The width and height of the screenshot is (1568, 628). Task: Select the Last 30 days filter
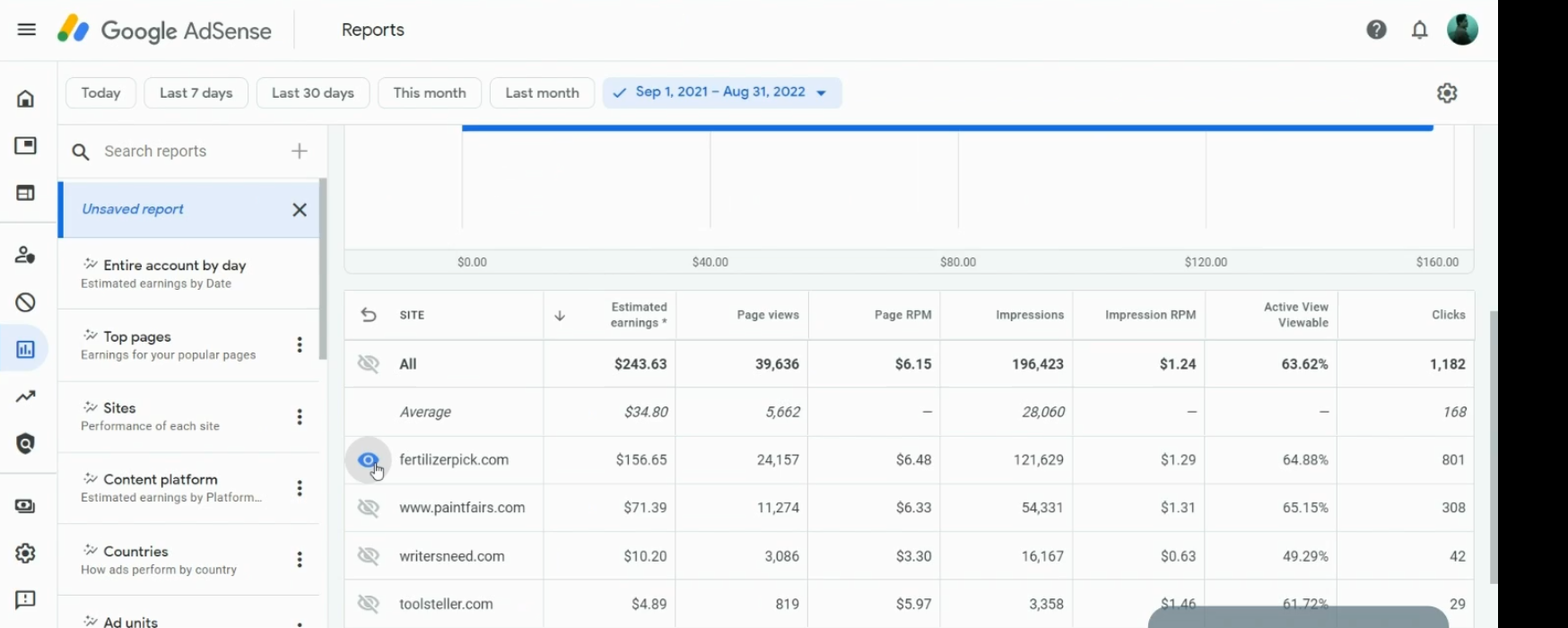pos(313,92)
